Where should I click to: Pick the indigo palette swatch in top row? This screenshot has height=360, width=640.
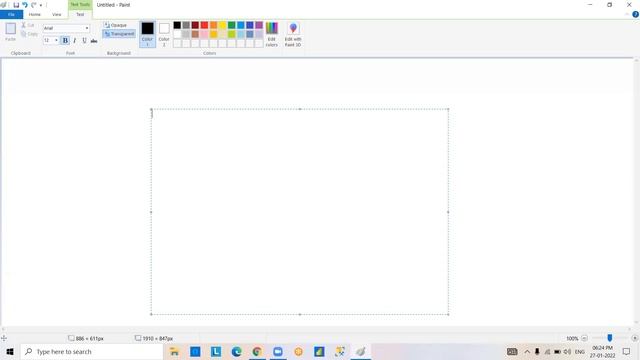250,25
